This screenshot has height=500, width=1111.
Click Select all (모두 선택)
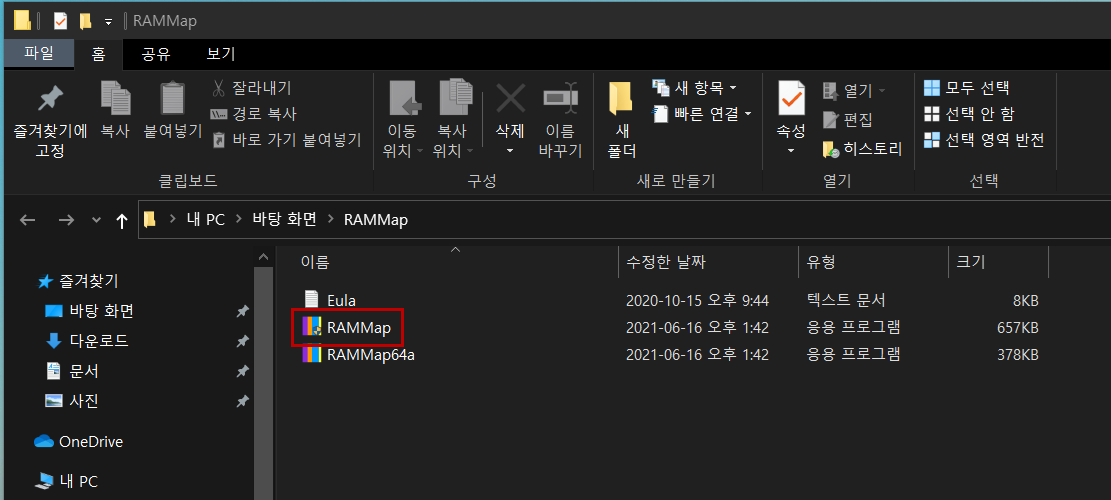[967, 88]
